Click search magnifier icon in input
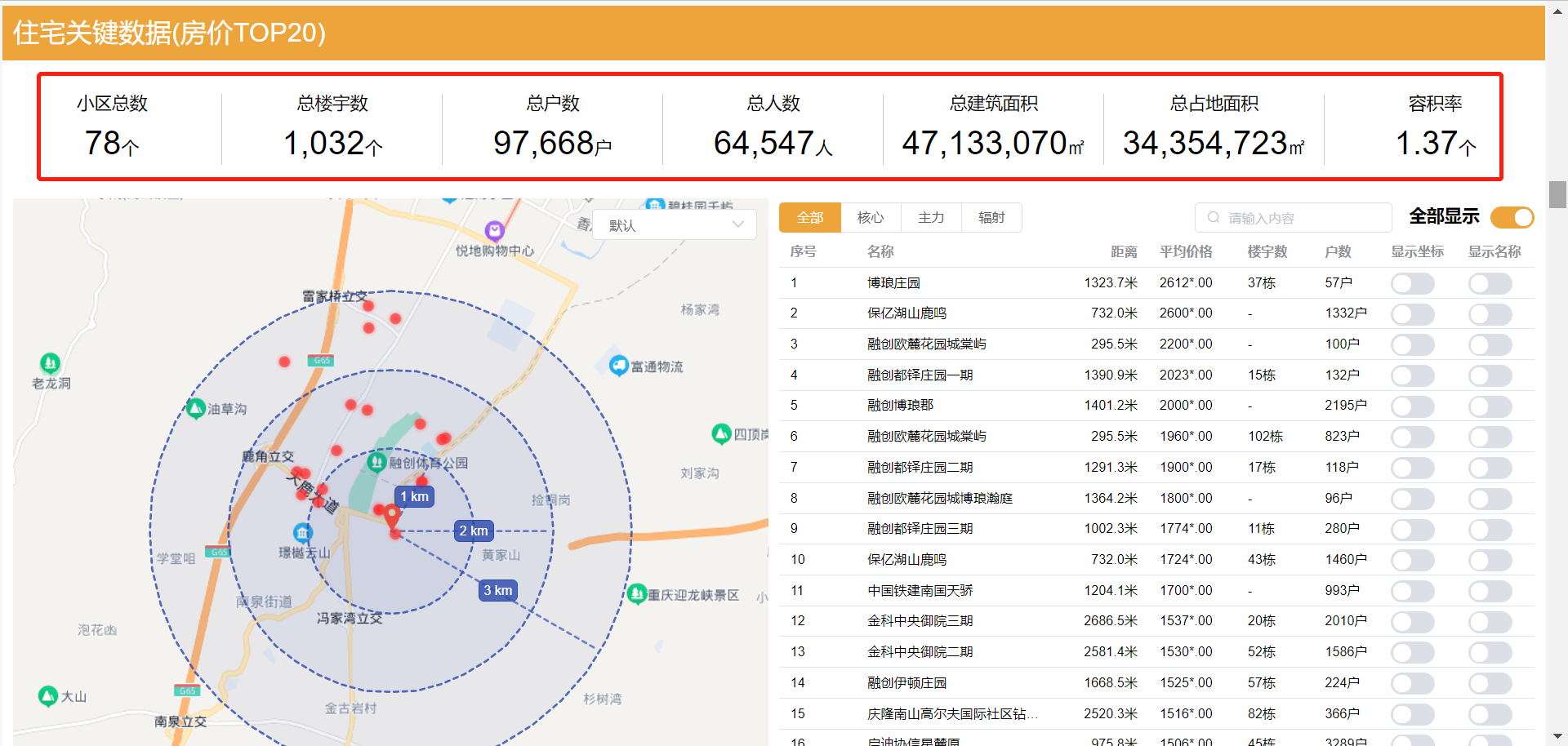This screenshot has width=1568, height=746. 1214,218
